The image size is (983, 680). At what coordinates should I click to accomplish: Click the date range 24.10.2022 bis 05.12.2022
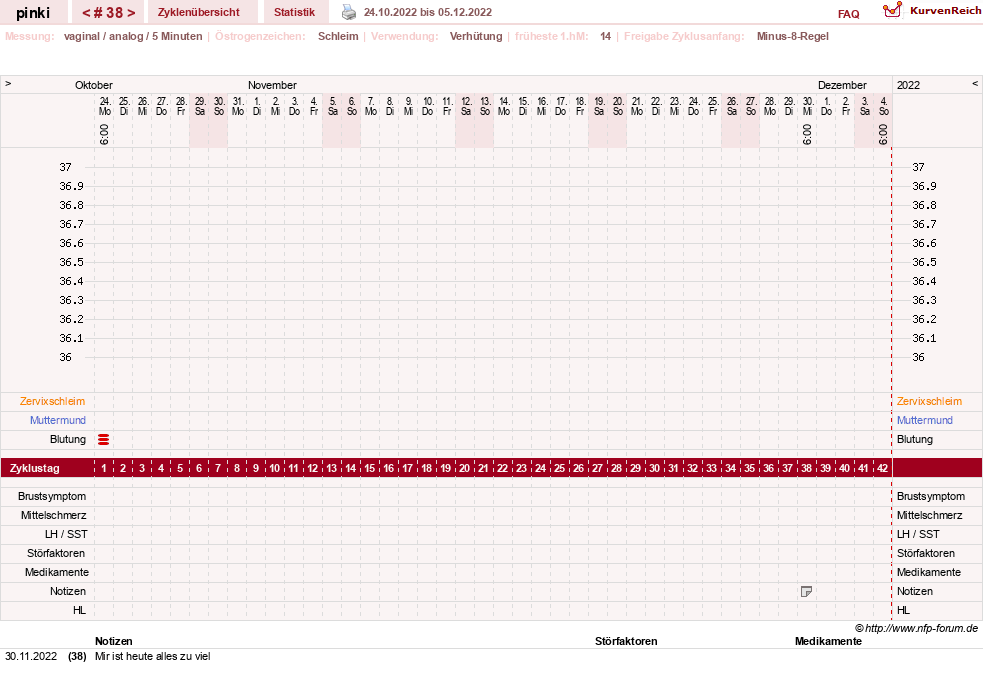click(x=428, y=12)
